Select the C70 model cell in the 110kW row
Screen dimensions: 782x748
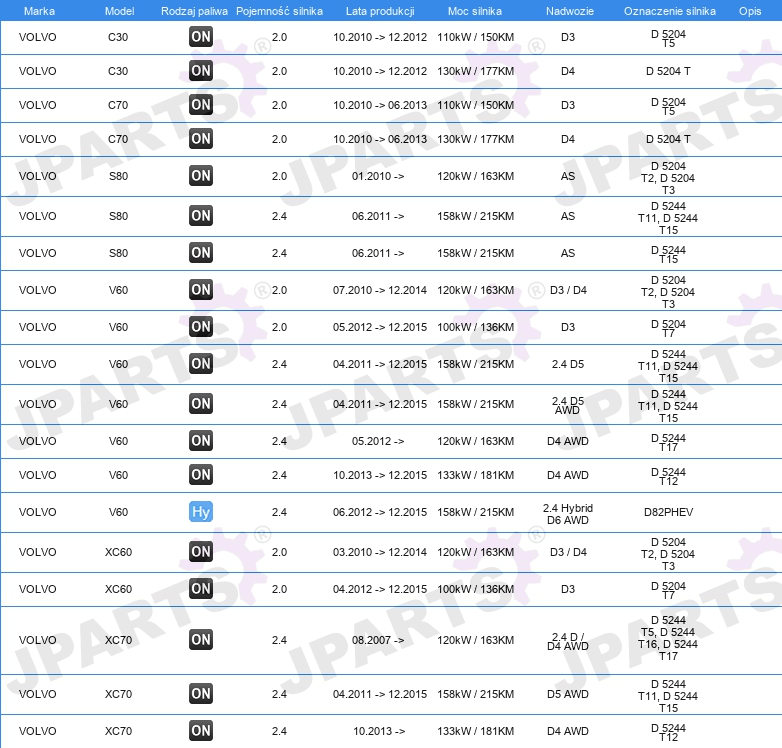tap(118, 105)
